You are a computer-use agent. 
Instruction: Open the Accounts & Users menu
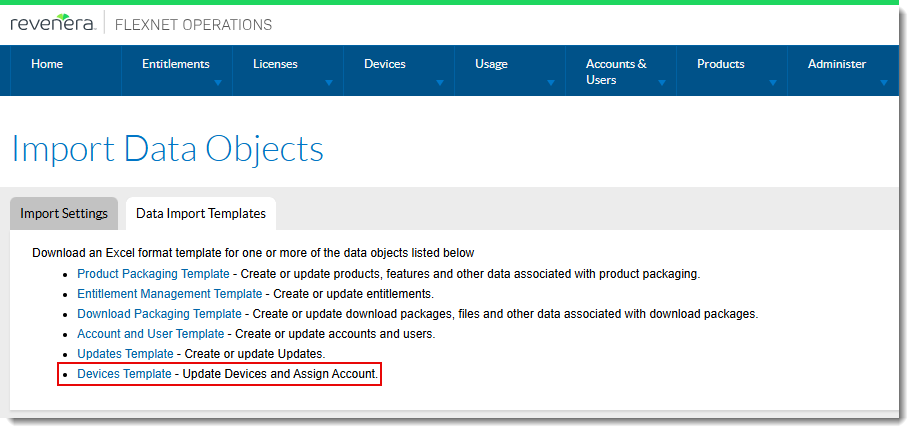(615, 71)
